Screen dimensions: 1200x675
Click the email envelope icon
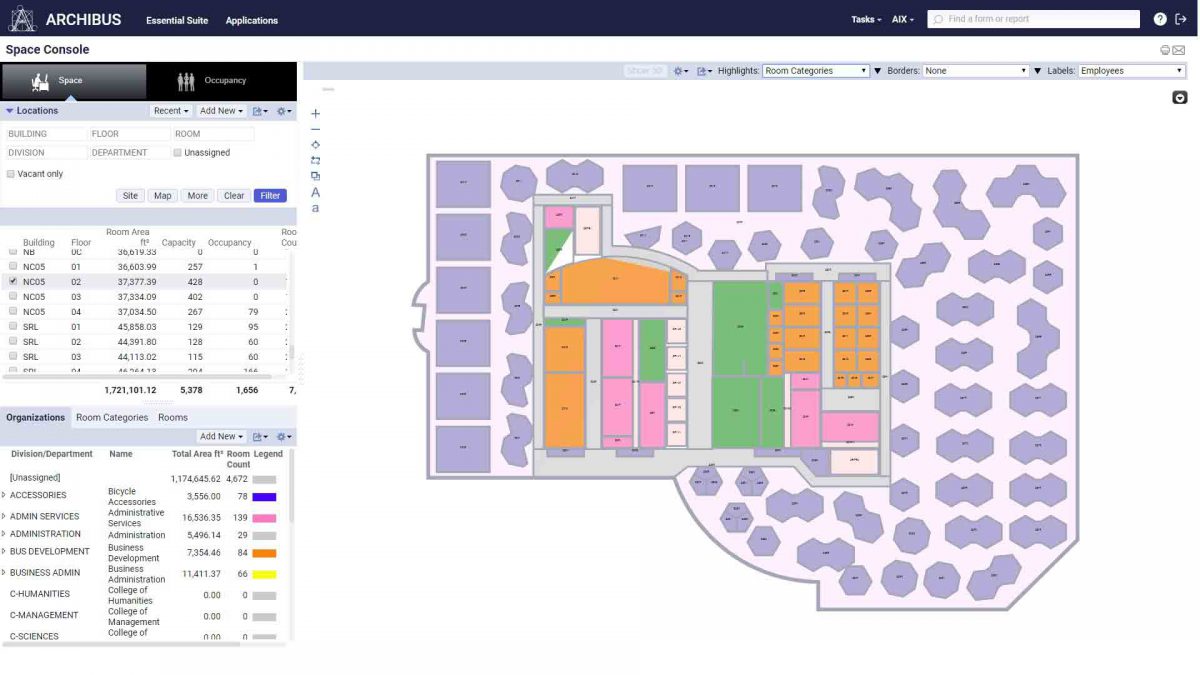[1179, 50]
